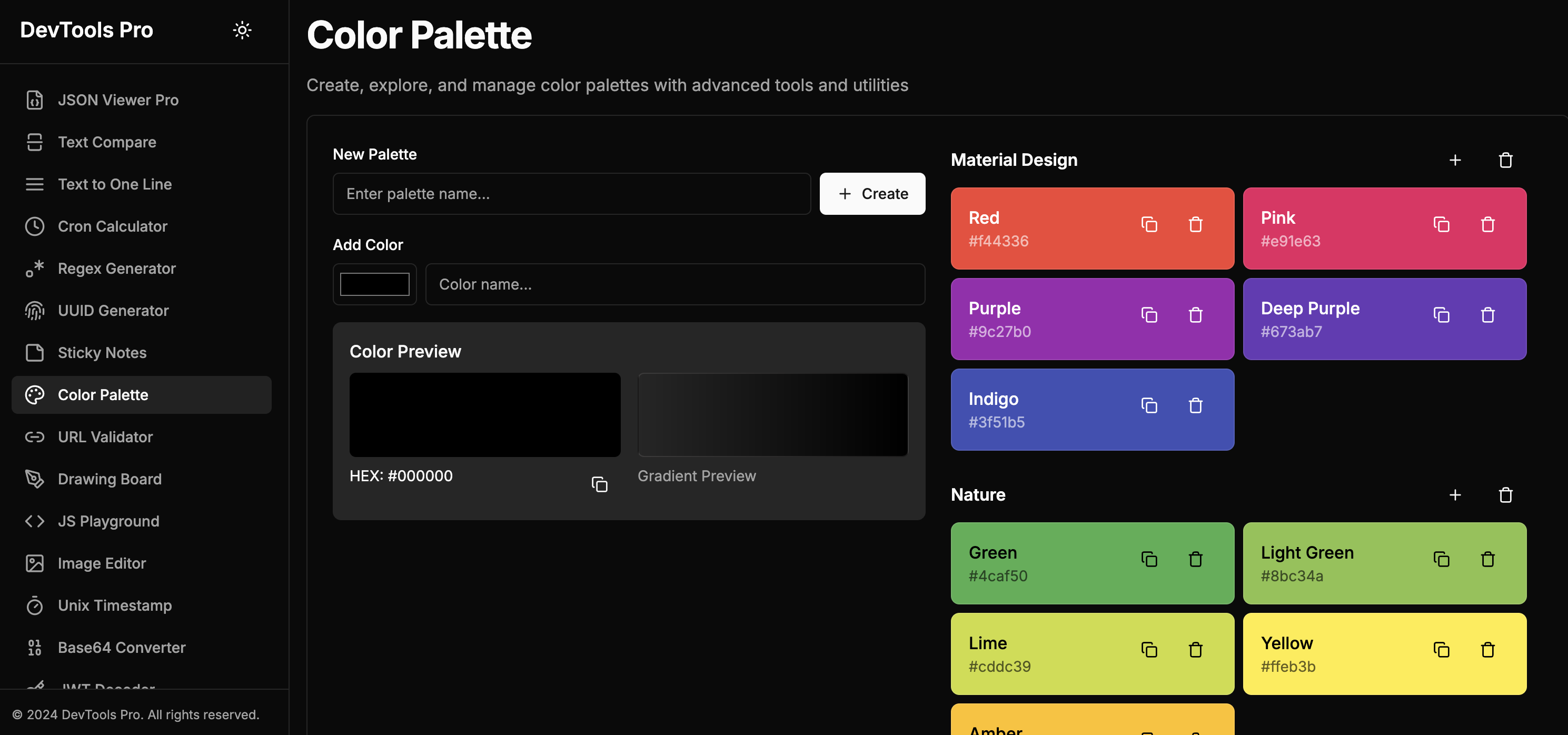
Task: Delete the entire Nature palette
Action: point(1505,495)
